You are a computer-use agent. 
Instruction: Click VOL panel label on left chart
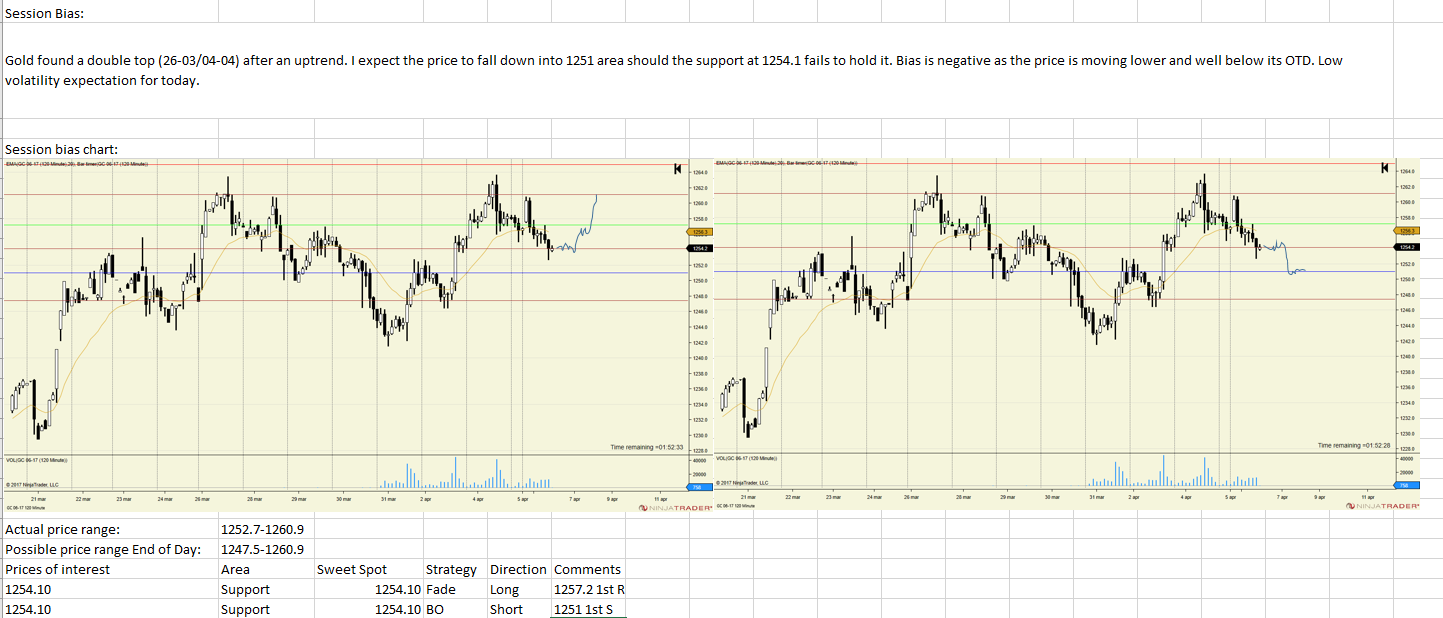(36, 460)
